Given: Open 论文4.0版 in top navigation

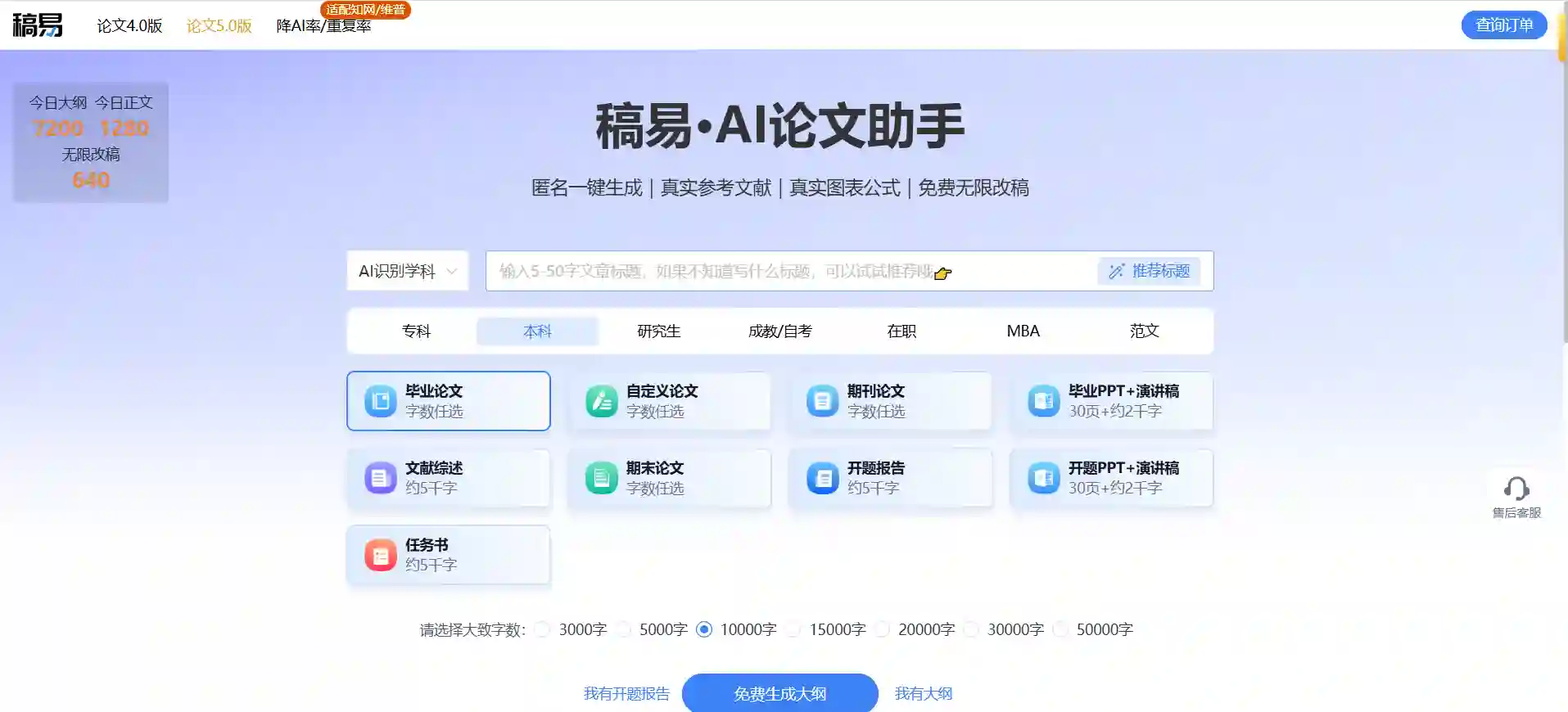Looking at the screenshot, I should [129, 26].
